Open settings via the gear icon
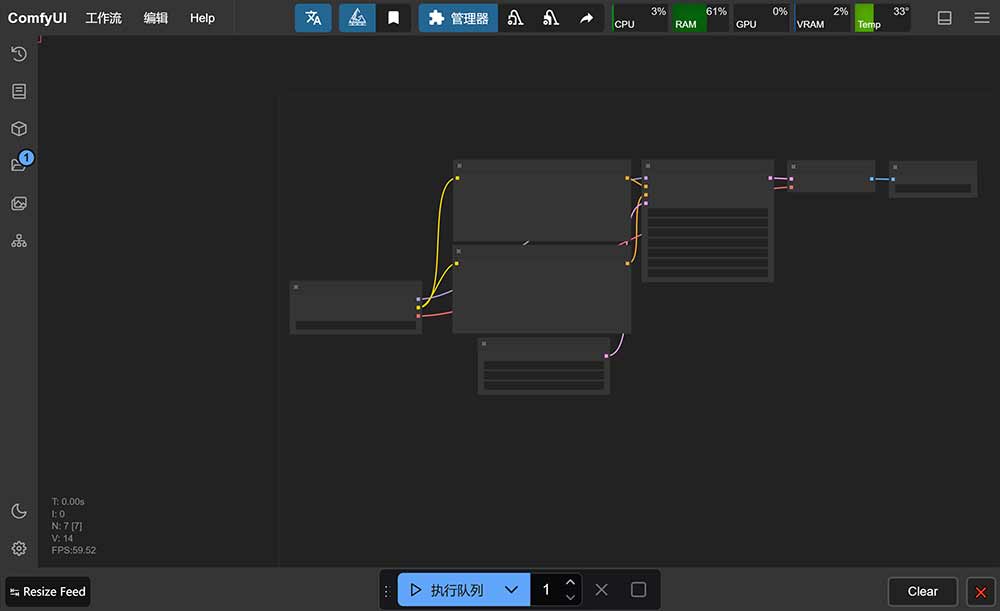1000x611 pixels. pos(19,548)
